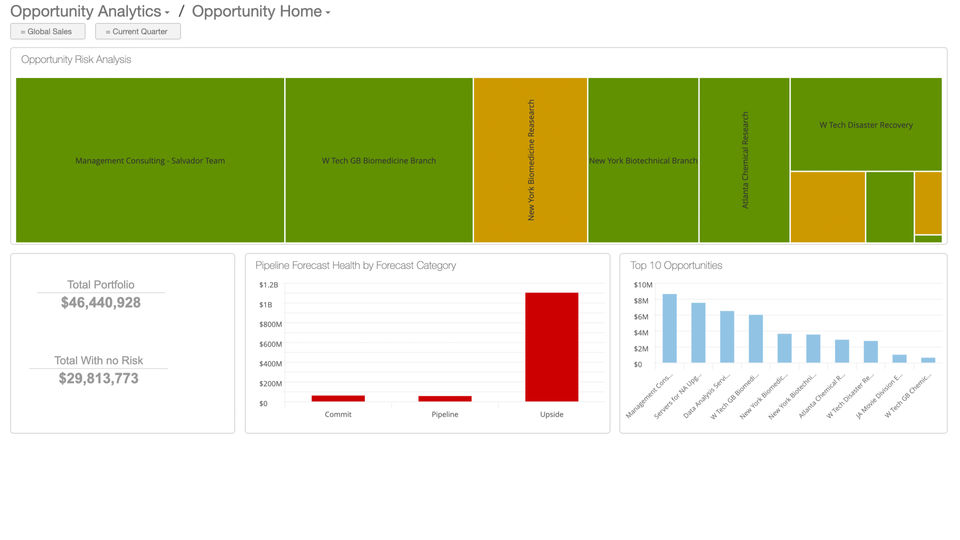Click the Total Portfolio label
The image size is (960, 540).
[x=101, y=285]
